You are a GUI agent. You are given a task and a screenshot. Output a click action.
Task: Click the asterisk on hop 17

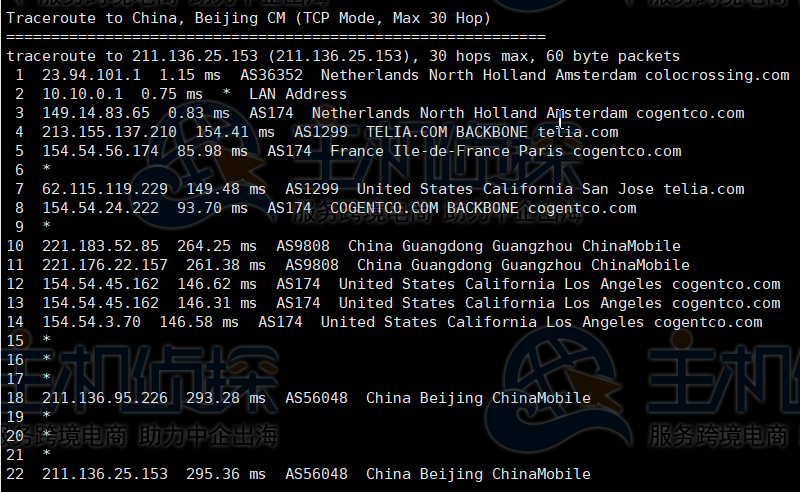pyautogui.click(x=46, y=378)
